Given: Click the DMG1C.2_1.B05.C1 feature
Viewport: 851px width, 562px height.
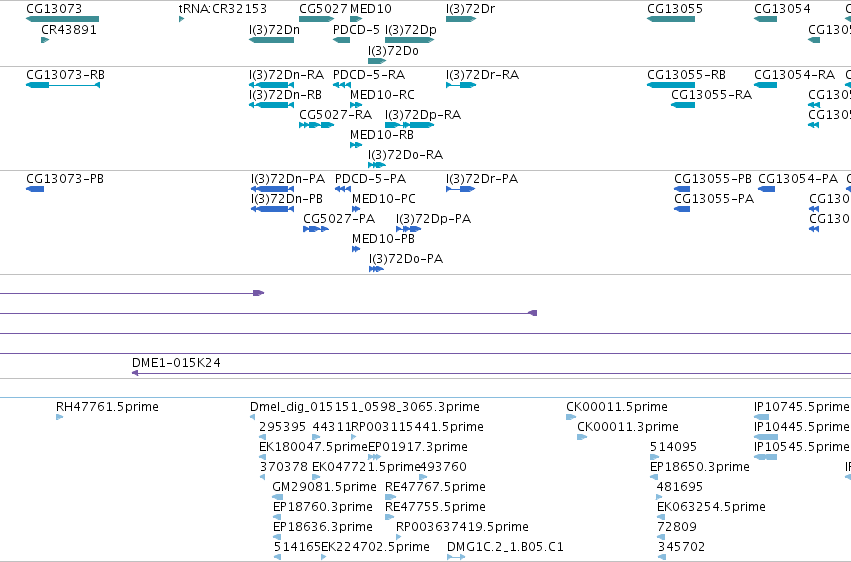Looking at the screenshot, I should click(456, 558).
